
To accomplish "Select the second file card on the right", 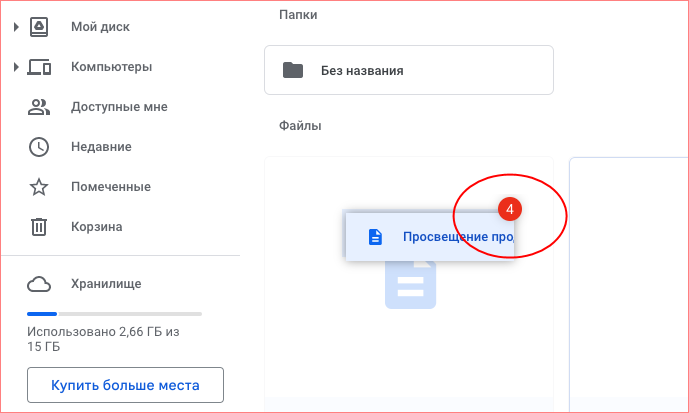I will 629,285.
